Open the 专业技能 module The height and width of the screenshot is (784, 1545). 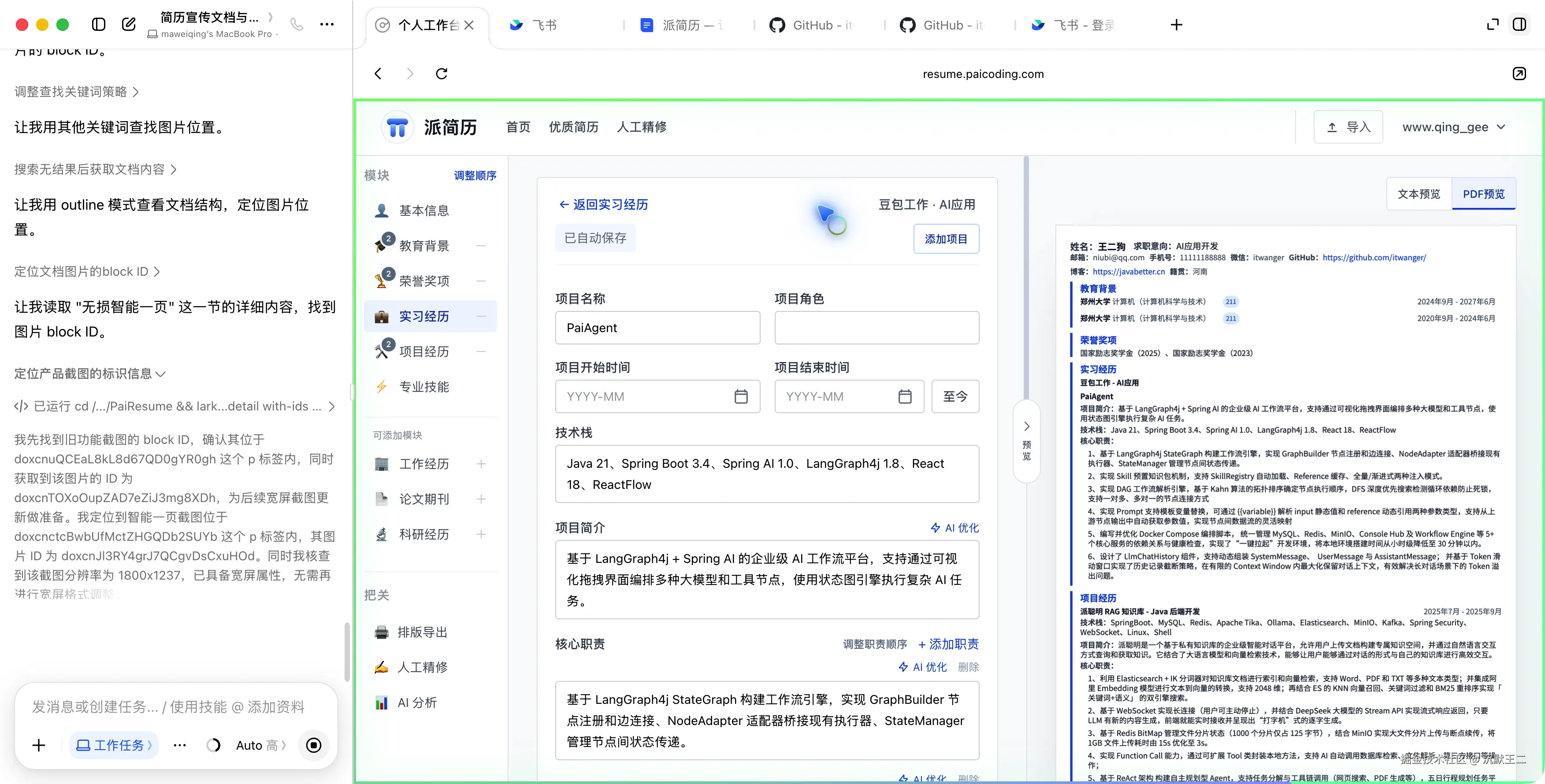click(x=430, y=387)
